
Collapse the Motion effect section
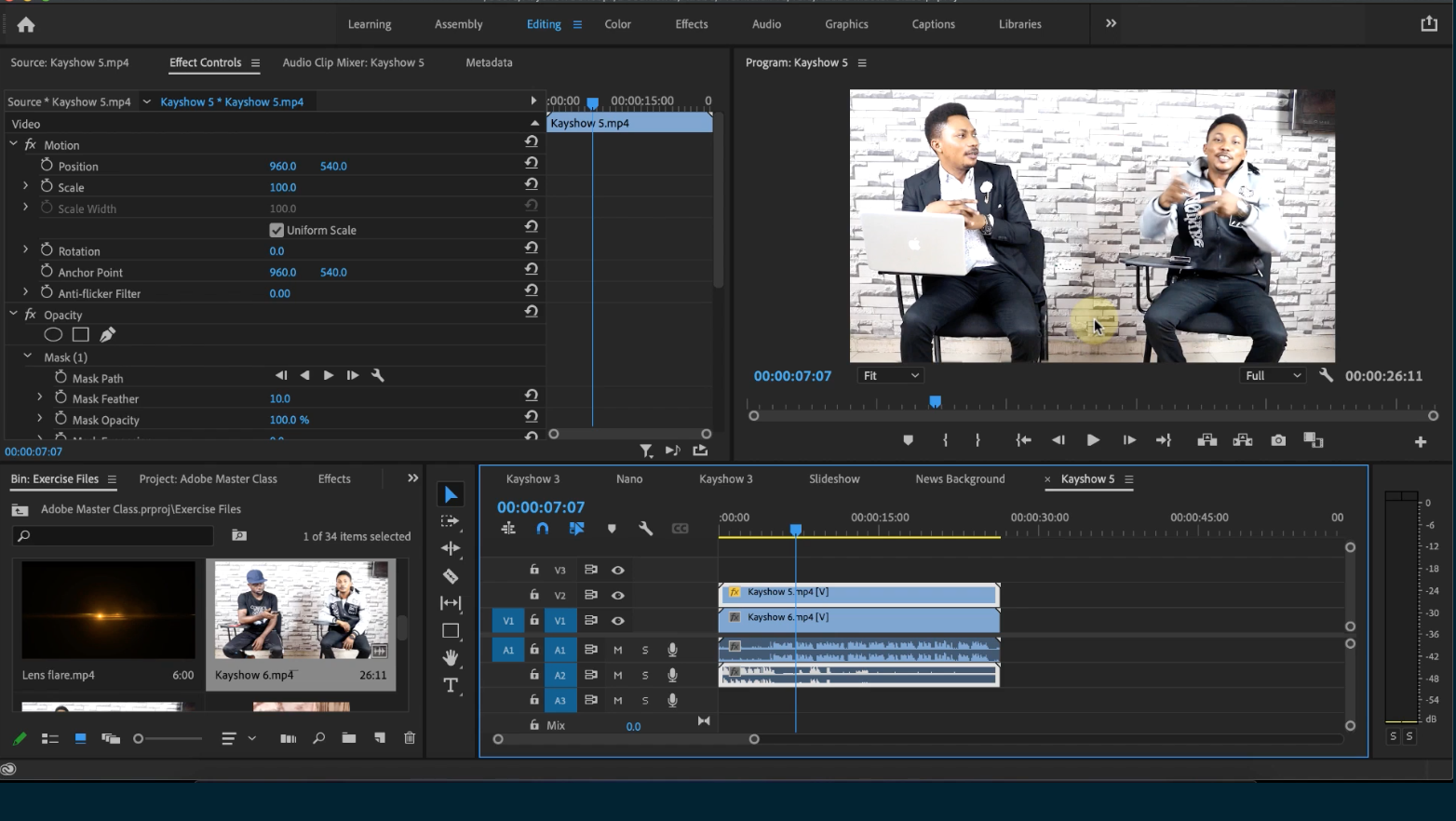pyautogui.click(x=14, y=144)
